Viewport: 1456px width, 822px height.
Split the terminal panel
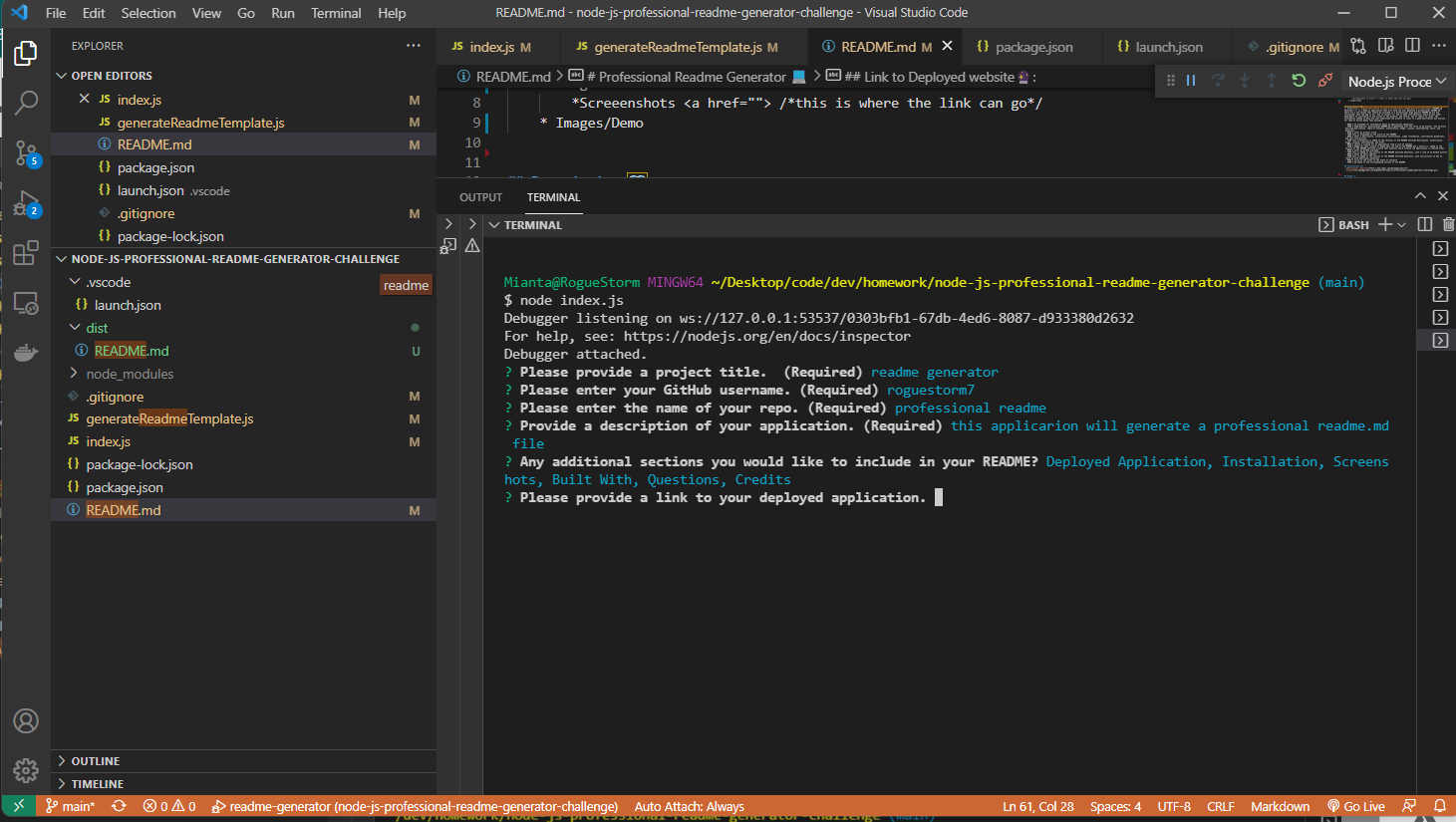1425,225
